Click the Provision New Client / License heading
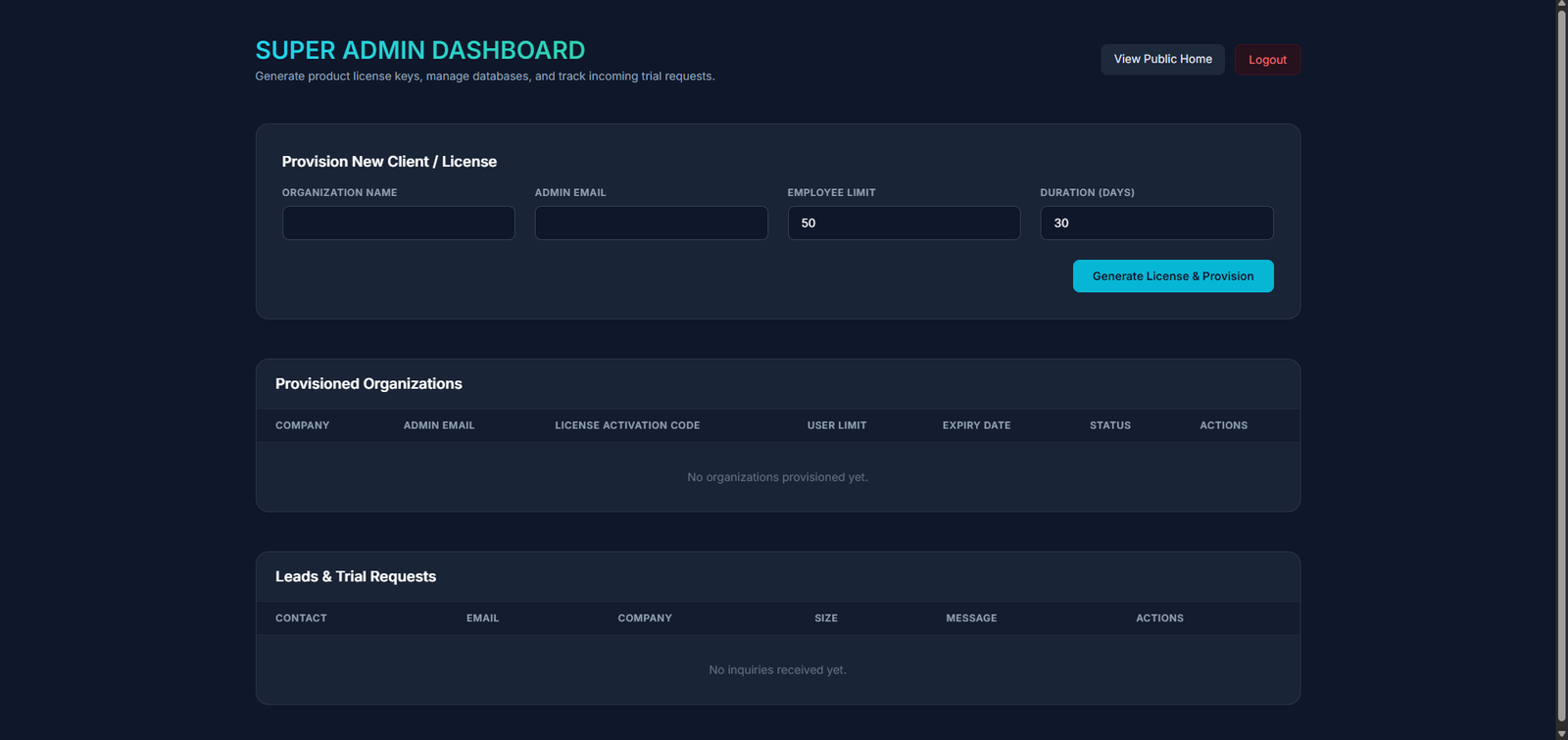This screenshot has width=1568, height=740. pyautogui.click(x=389, y=162)
